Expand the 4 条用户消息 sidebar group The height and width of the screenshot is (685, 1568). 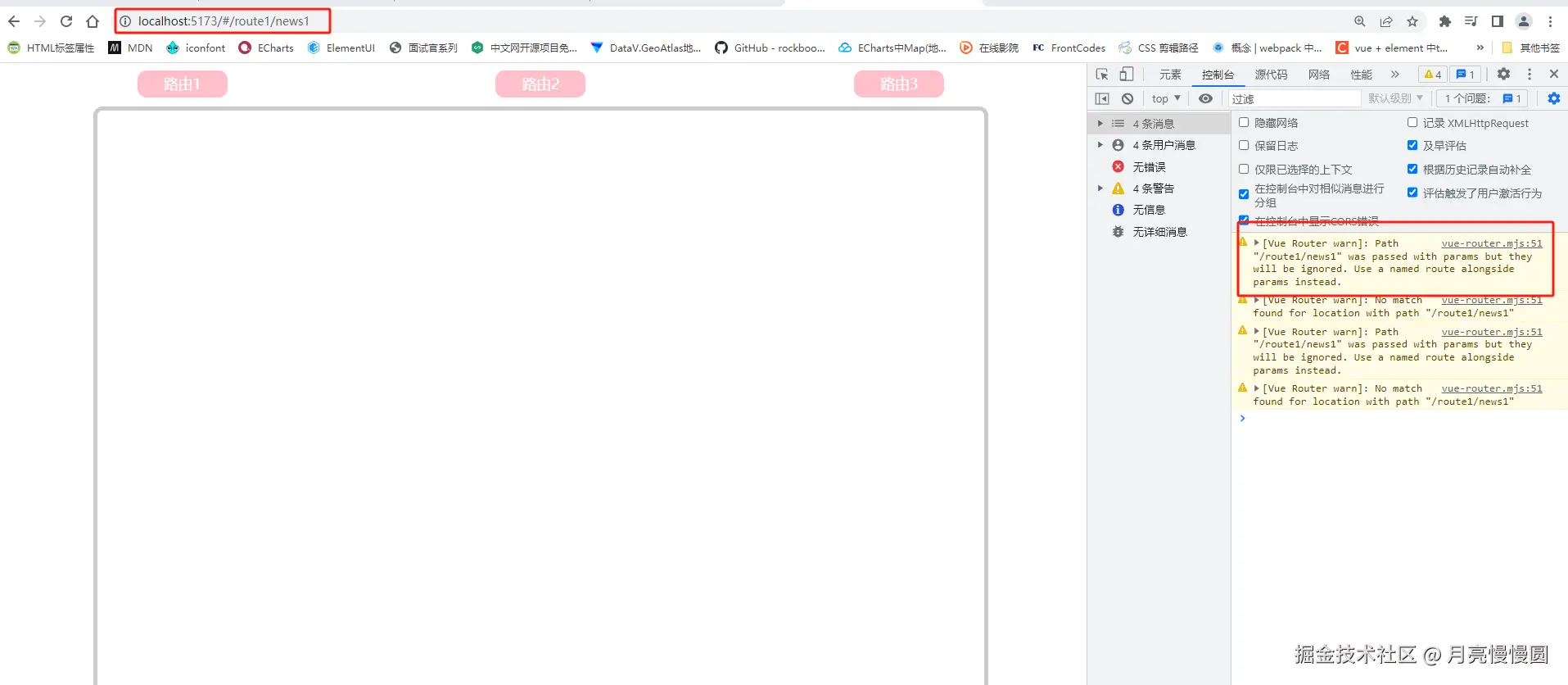tap(1100, 145)
